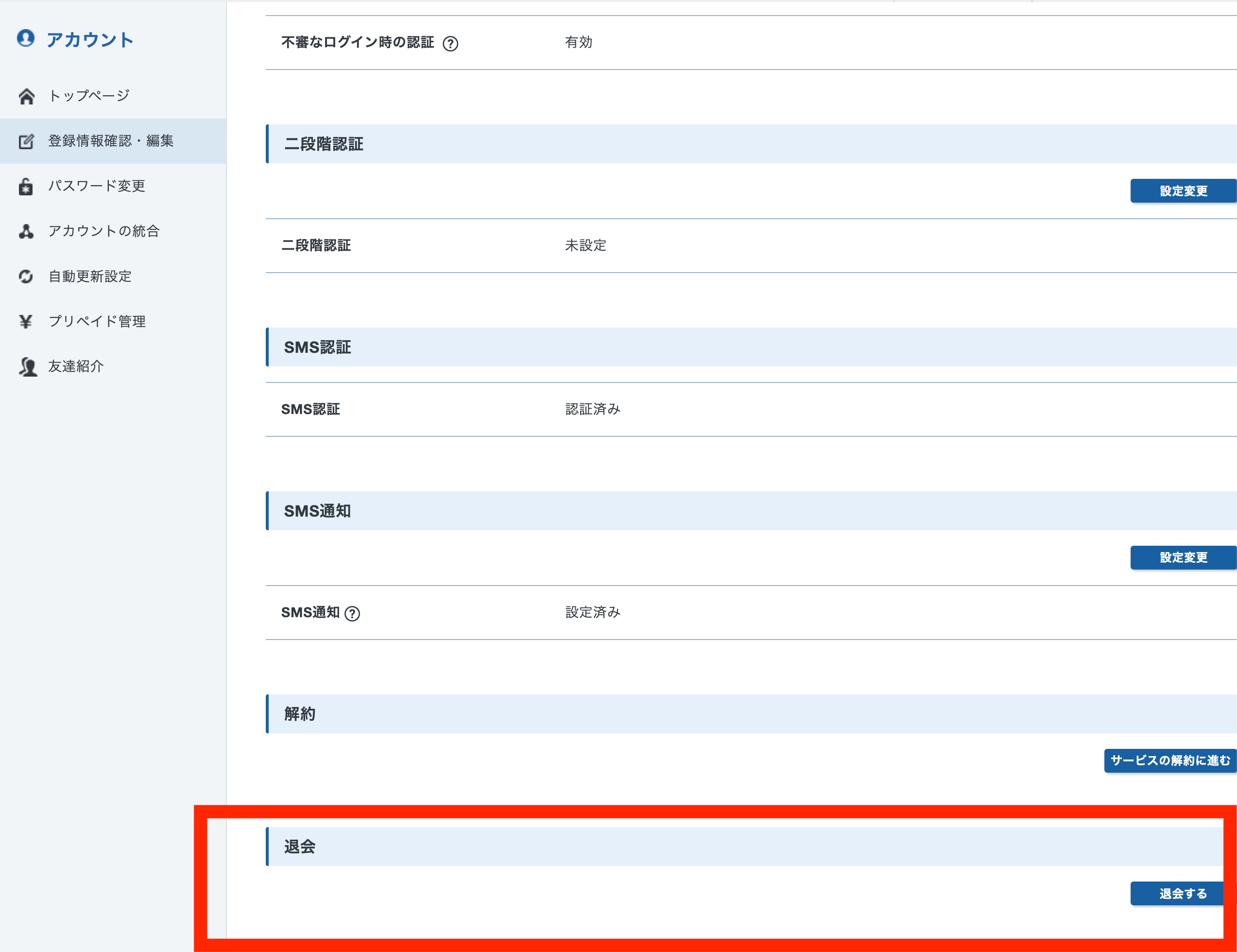The image size is (1237, 952).
Task: Click the 自動更新設定 refresh icon
Action: click(24, 276)
